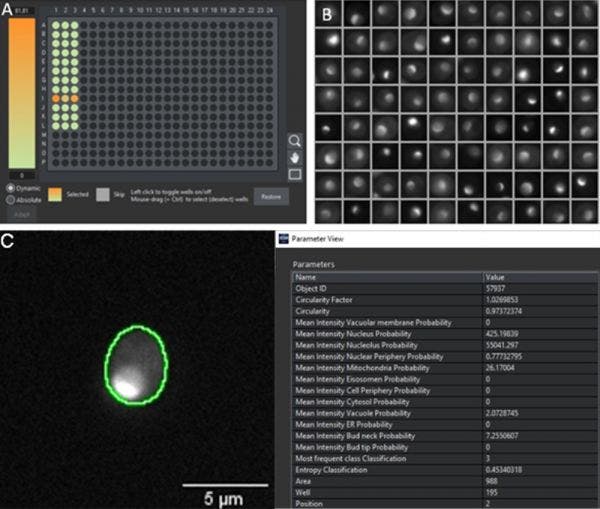This screenshot has height=509, width=600.
Task: Click the minimum scale value field below the color bar
Action: click(21, 177)
